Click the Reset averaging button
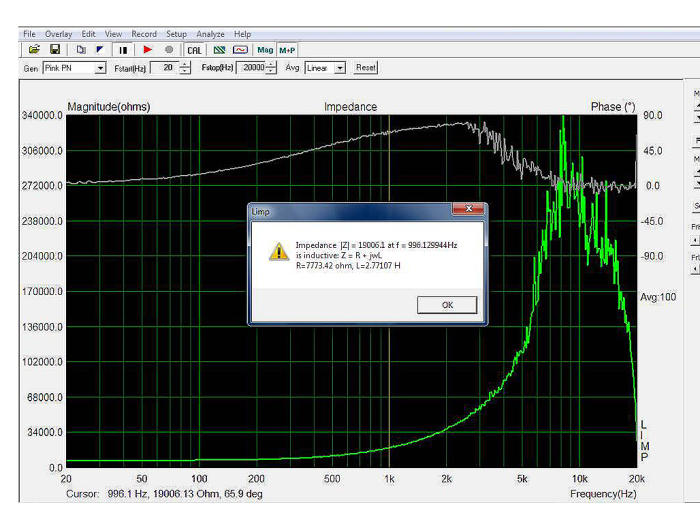 point(366,67)
